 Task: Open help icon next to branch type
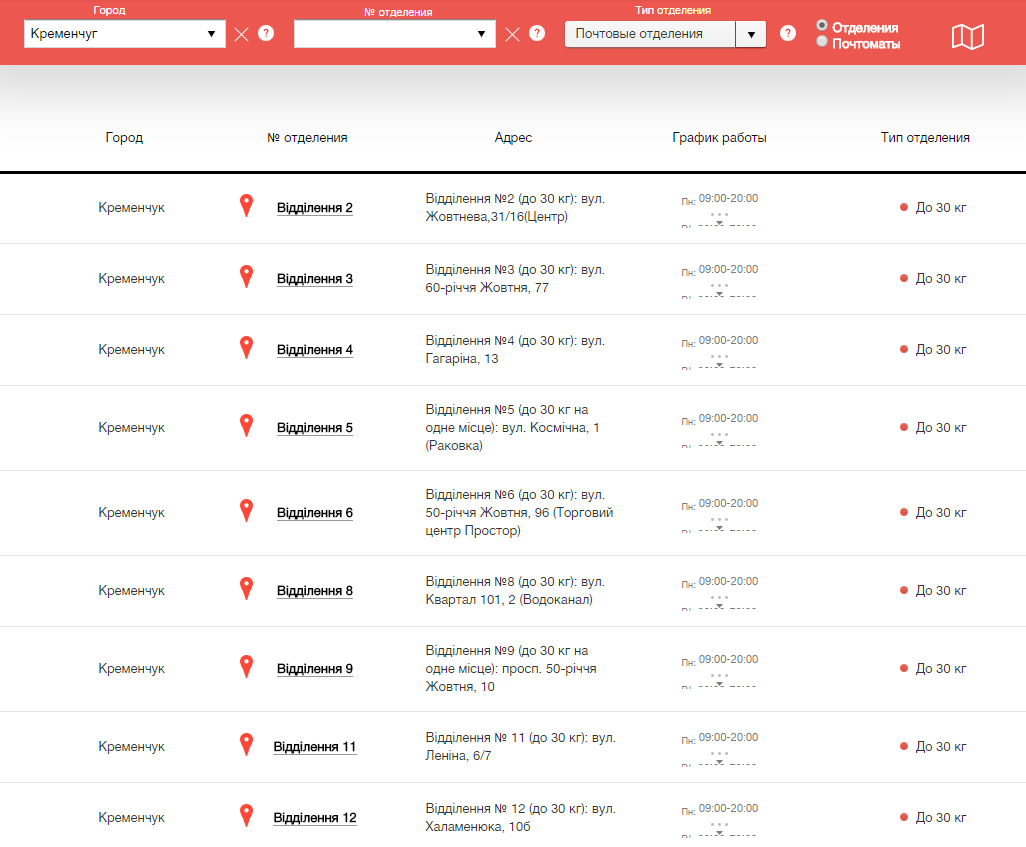(788, 33)
